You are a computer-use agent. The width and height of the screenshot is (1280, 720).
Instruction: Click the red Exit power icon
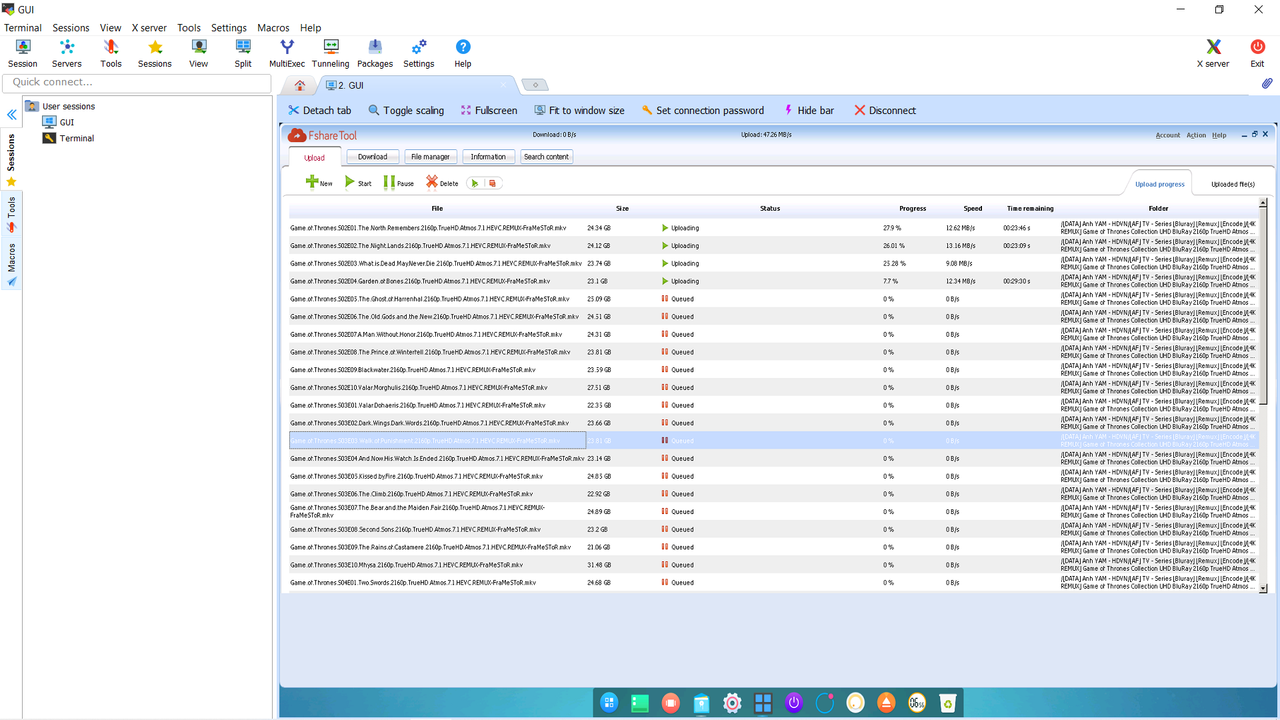(1257, 54)
